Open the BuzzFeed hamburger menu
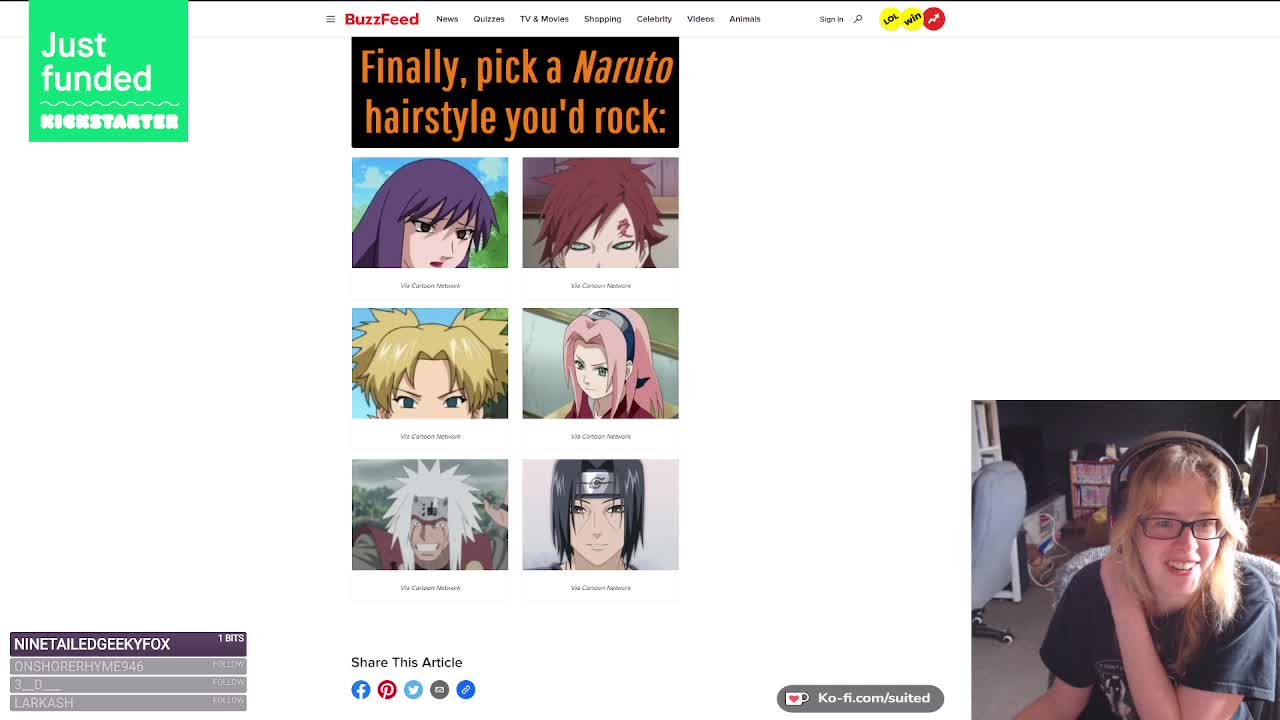Screen dimensions: 1280x720 pos(330,19)
